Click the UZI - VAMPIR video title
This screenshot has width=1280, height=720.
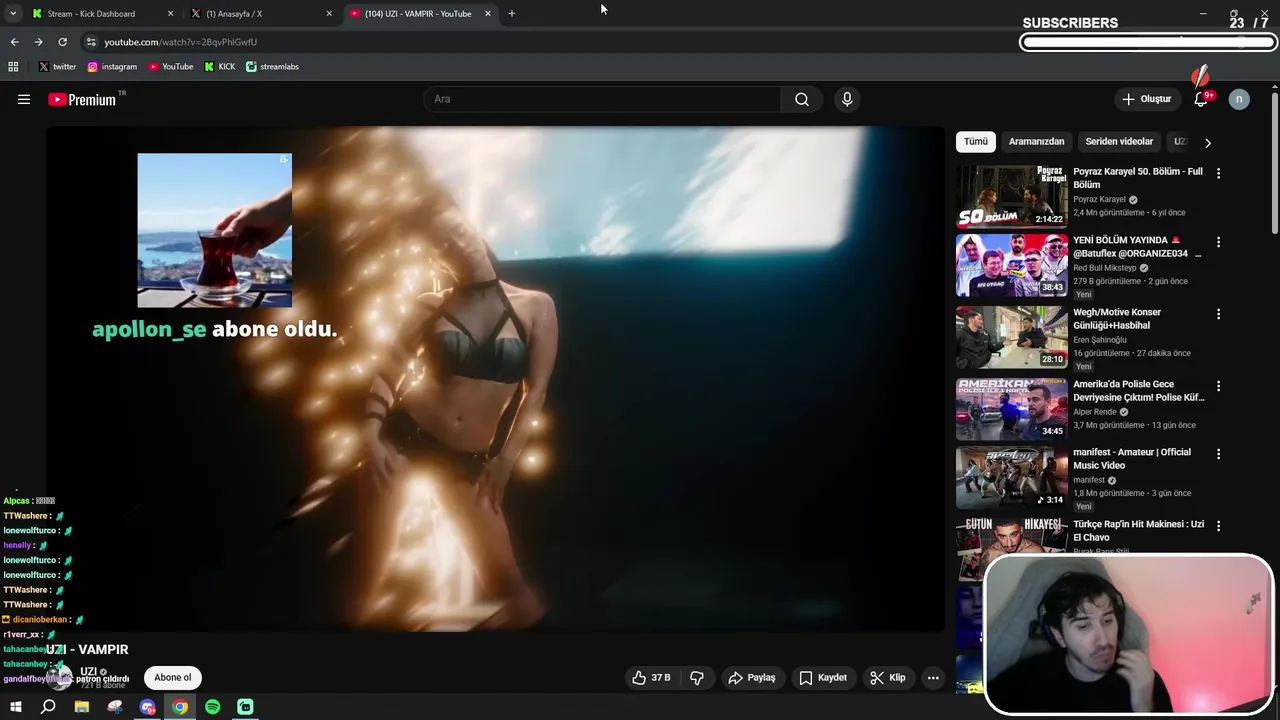coord(87,650)
